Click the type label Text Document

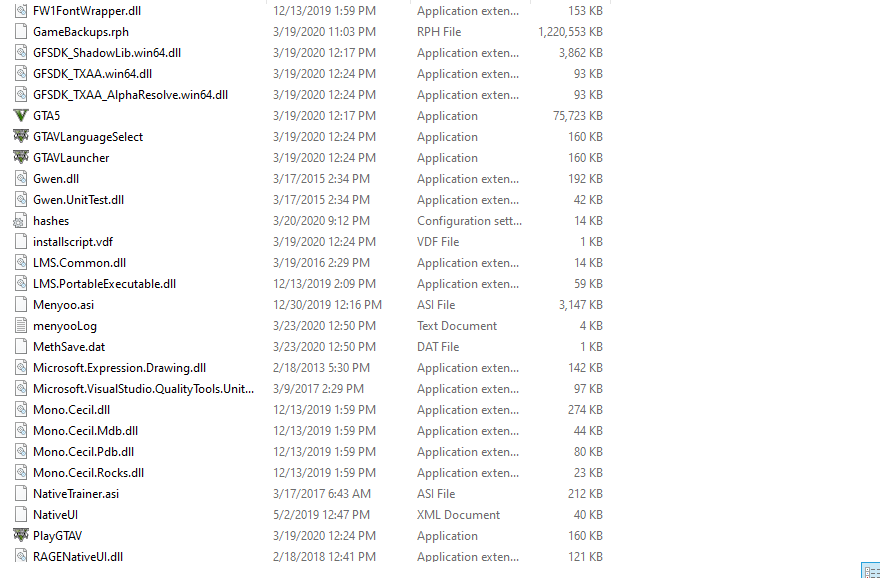pos(457,325)
